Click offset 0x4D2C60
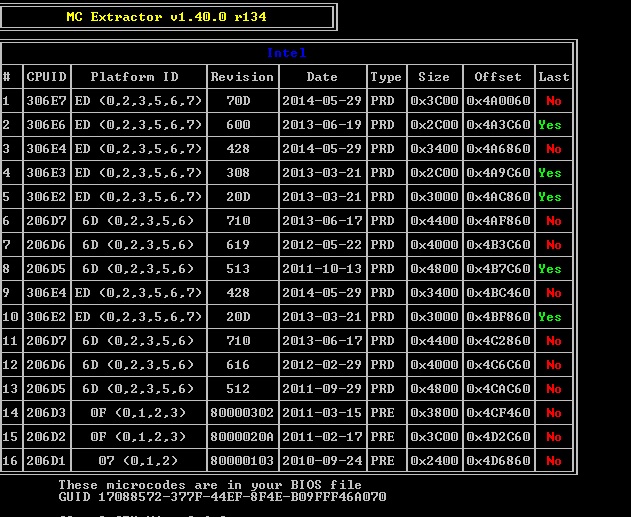631x517 pixels. [x=498, y=437]
